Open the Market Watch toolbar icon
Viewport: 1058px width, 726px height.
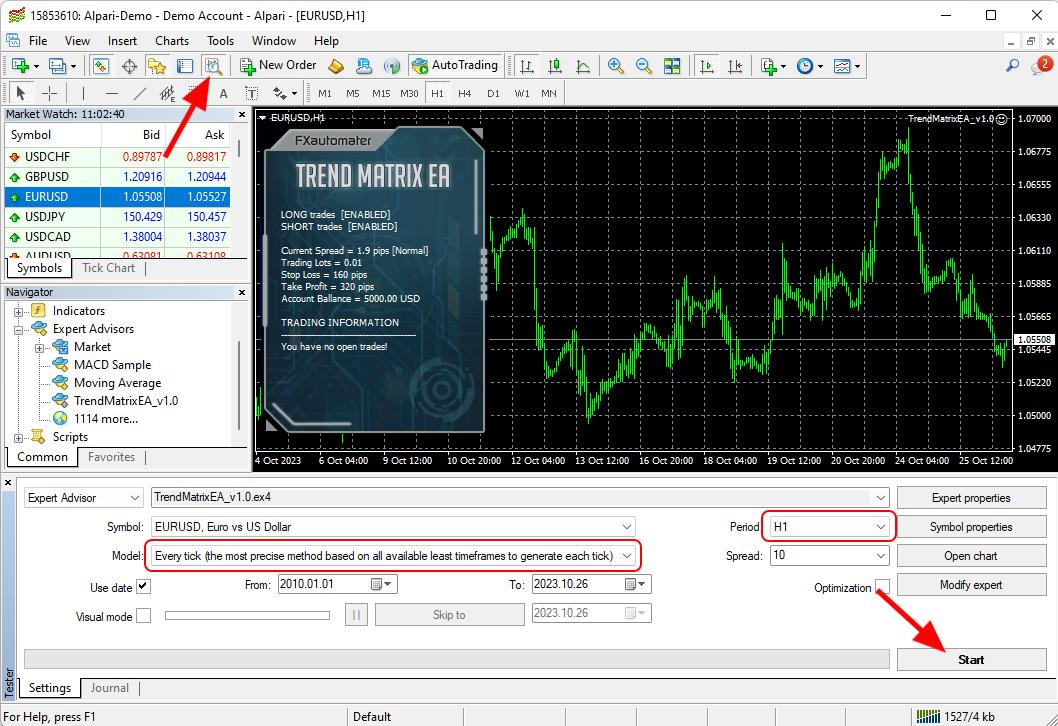[101, 65]
